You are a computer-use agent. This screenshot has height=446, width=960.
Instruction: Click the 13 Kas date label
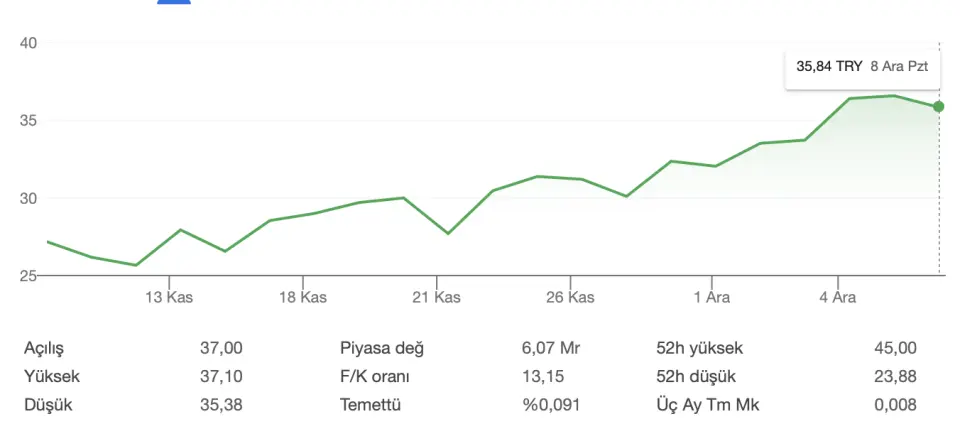(x=169, y=298)
